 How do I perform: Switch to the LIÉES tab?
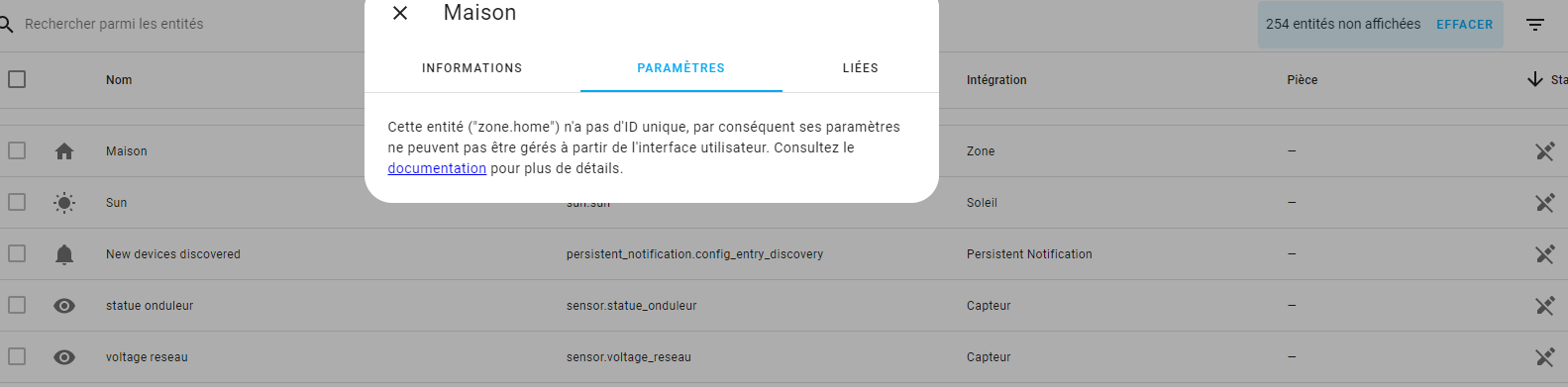pos(861,68)
